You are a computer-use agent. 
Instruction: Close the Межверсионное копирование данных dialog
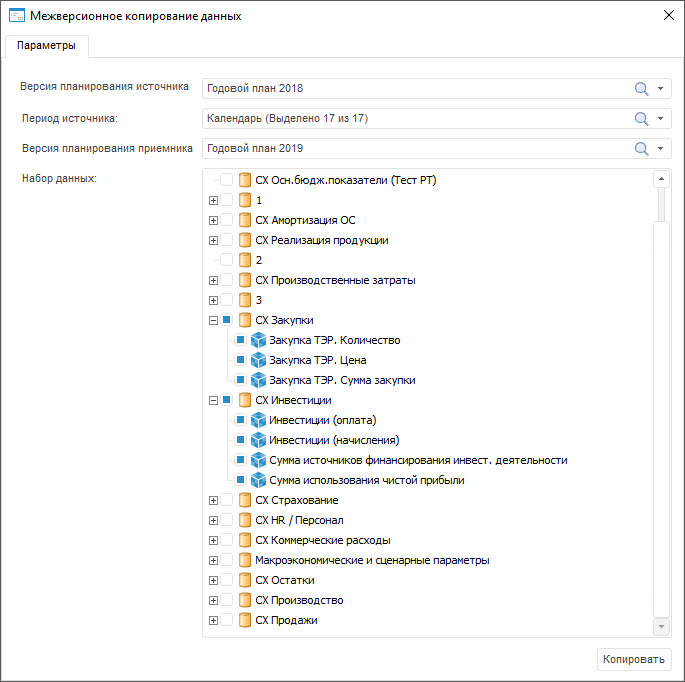669,16
